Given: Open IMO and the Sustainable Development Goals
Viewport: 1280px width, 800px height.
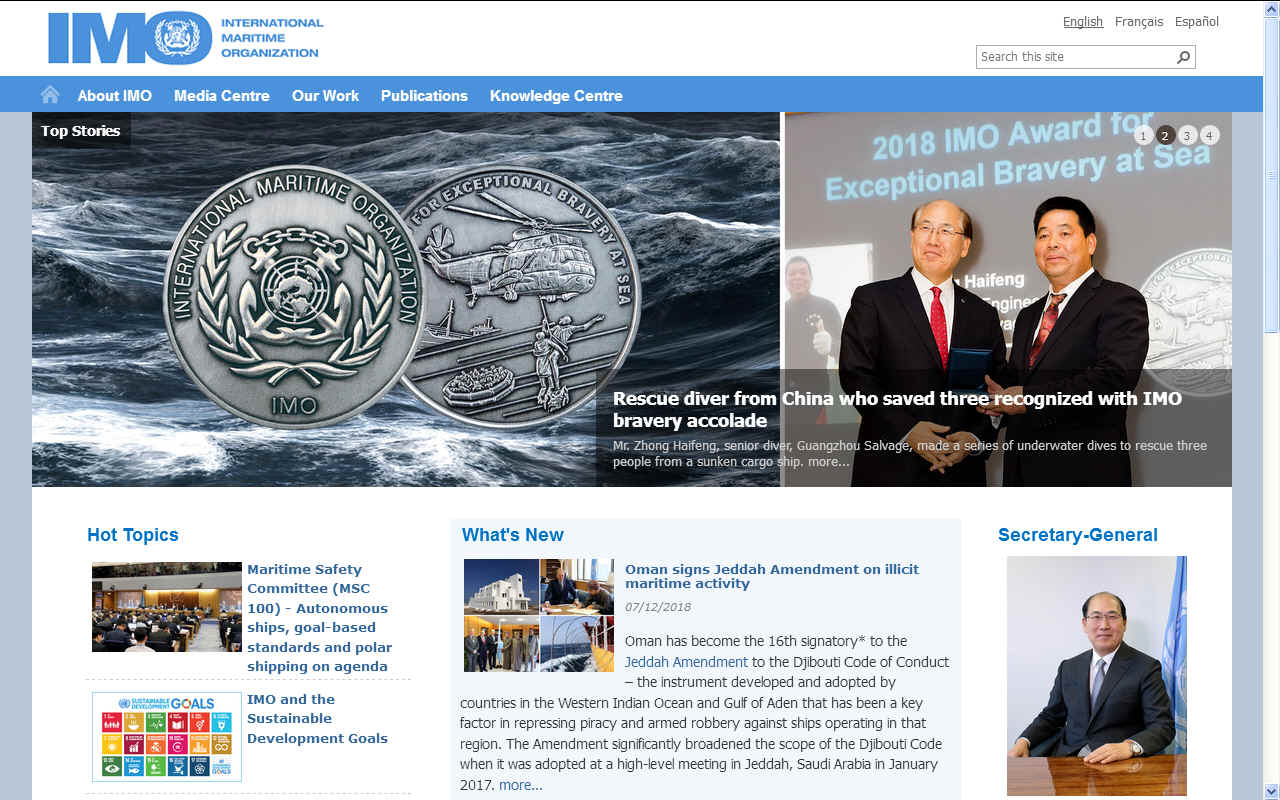Looking at the screenshot, I should tap(318, 719).
